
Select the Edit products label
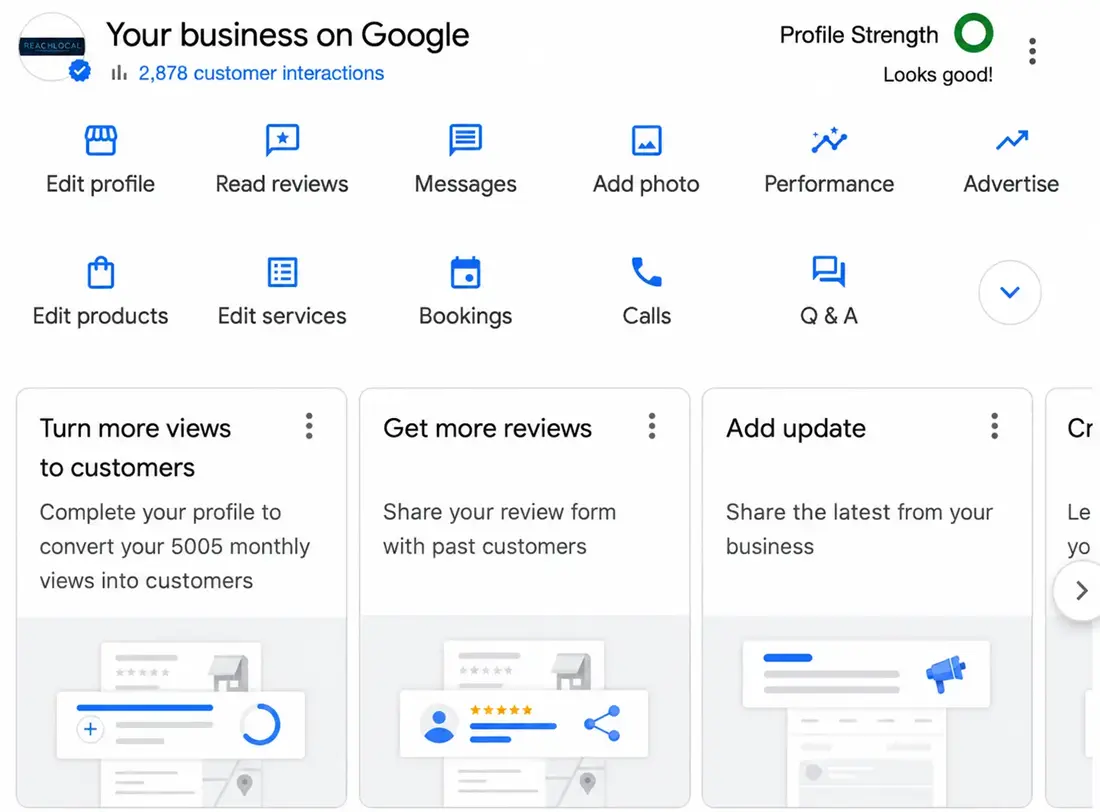pos(100,317)
